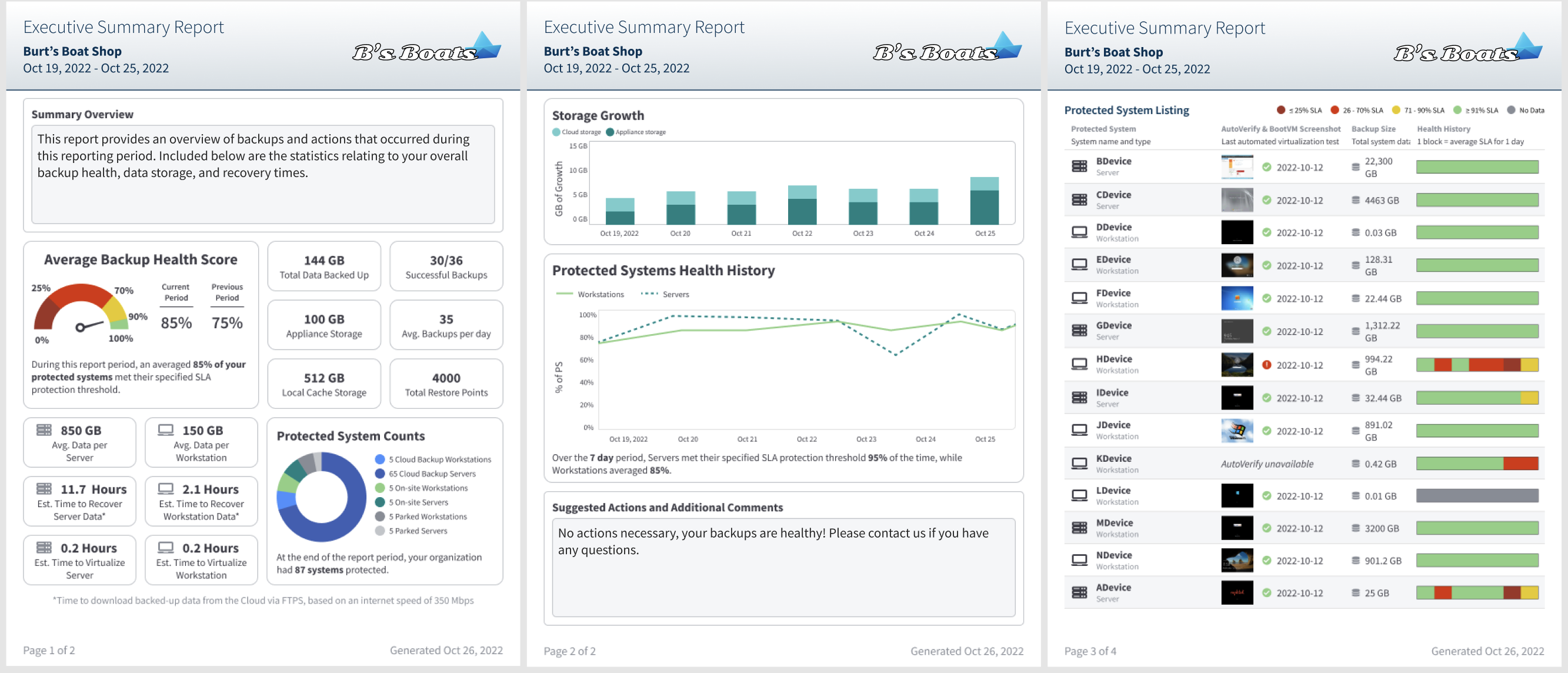Click the B's Boats logo on page 1

[426, 49]
